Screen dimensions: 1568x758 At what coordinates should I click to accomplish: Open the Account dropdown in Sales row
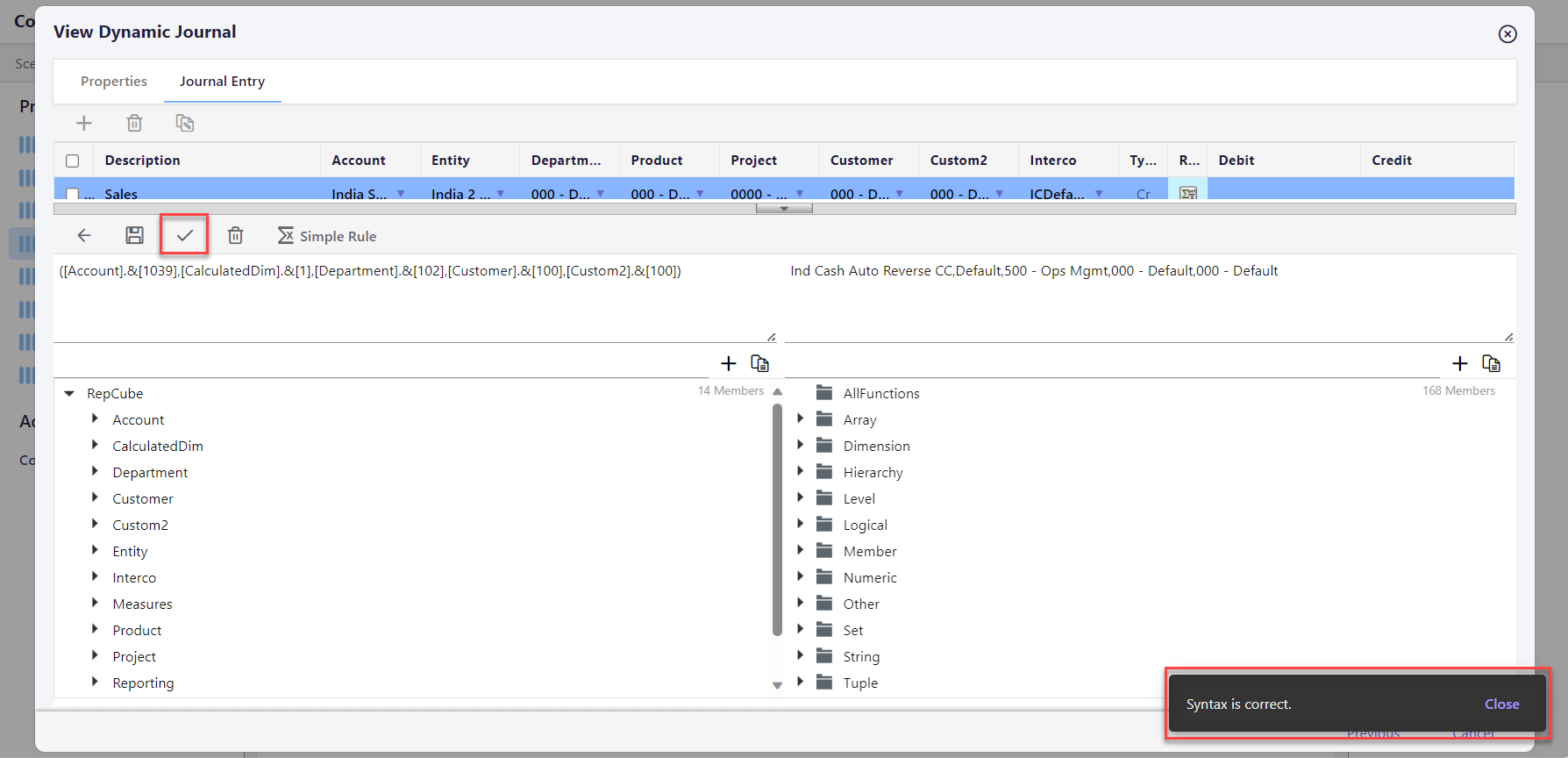401,194
